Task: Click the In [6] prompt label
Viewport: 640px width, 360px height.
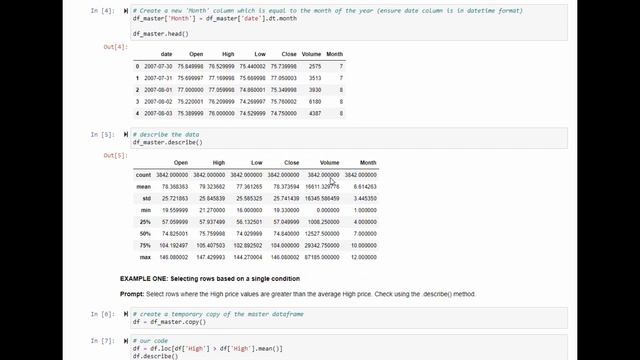Action: (102, 314)
